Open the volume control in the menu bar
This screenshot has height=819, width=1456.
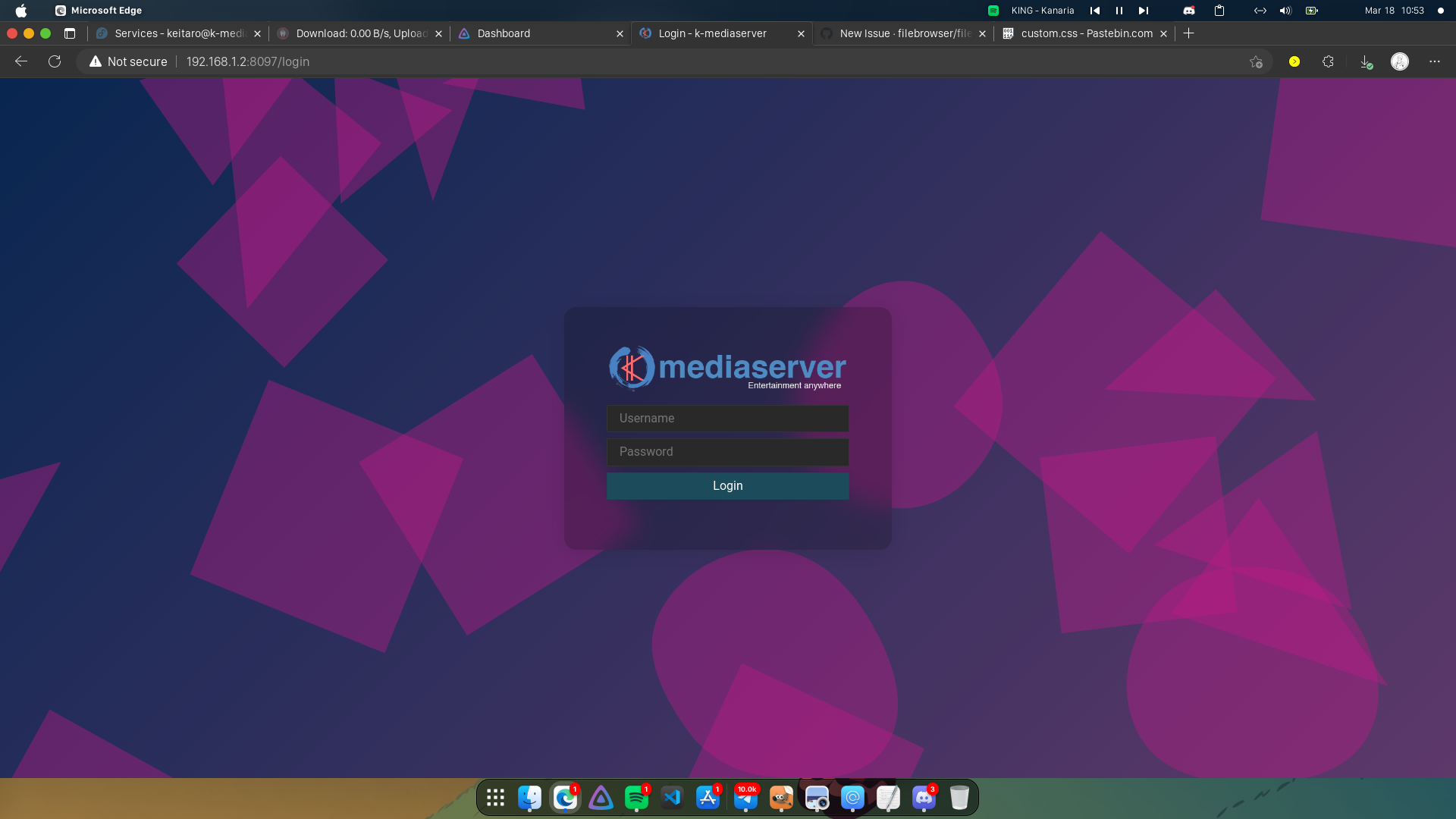tap(1284, 11)
